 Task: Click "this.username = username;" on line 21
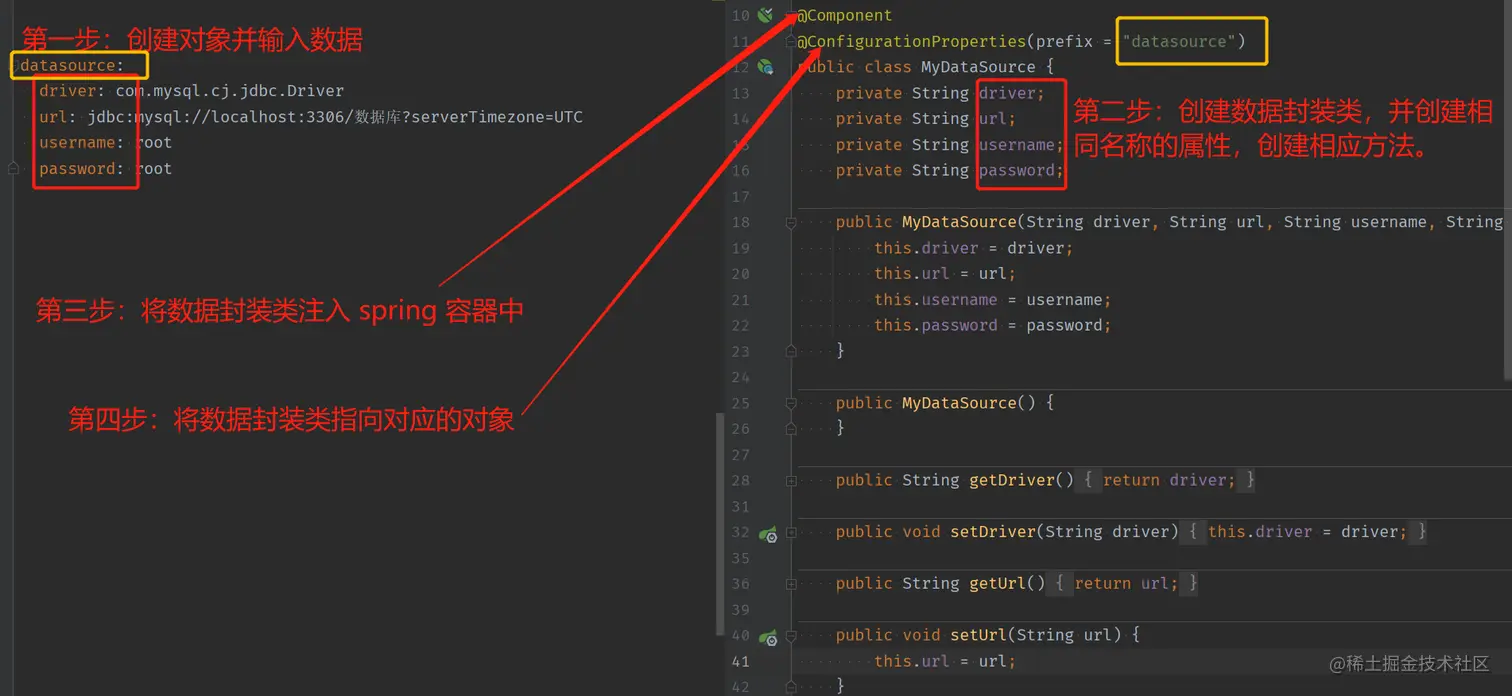click(993, 300)
